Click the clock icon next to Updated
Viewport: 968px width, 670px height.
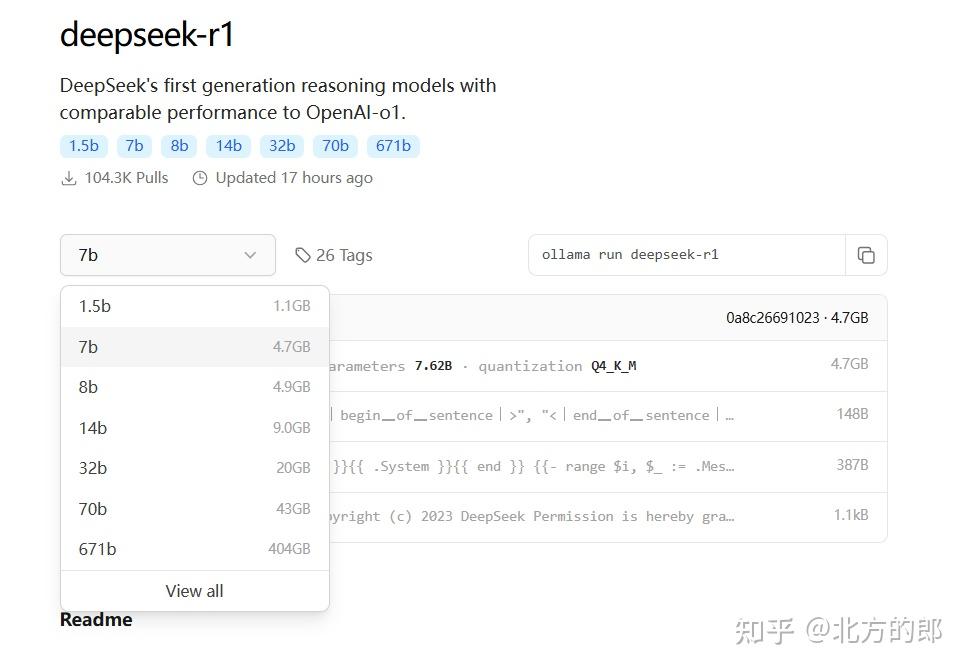200,177
